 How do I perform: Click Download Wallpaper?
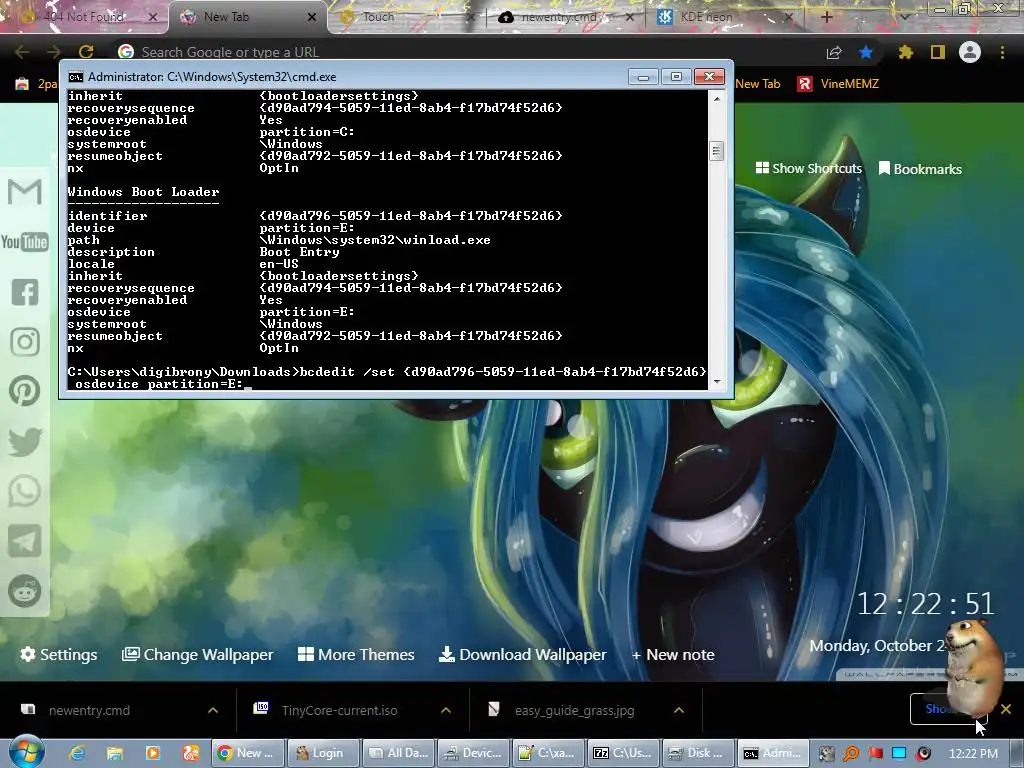522,654
